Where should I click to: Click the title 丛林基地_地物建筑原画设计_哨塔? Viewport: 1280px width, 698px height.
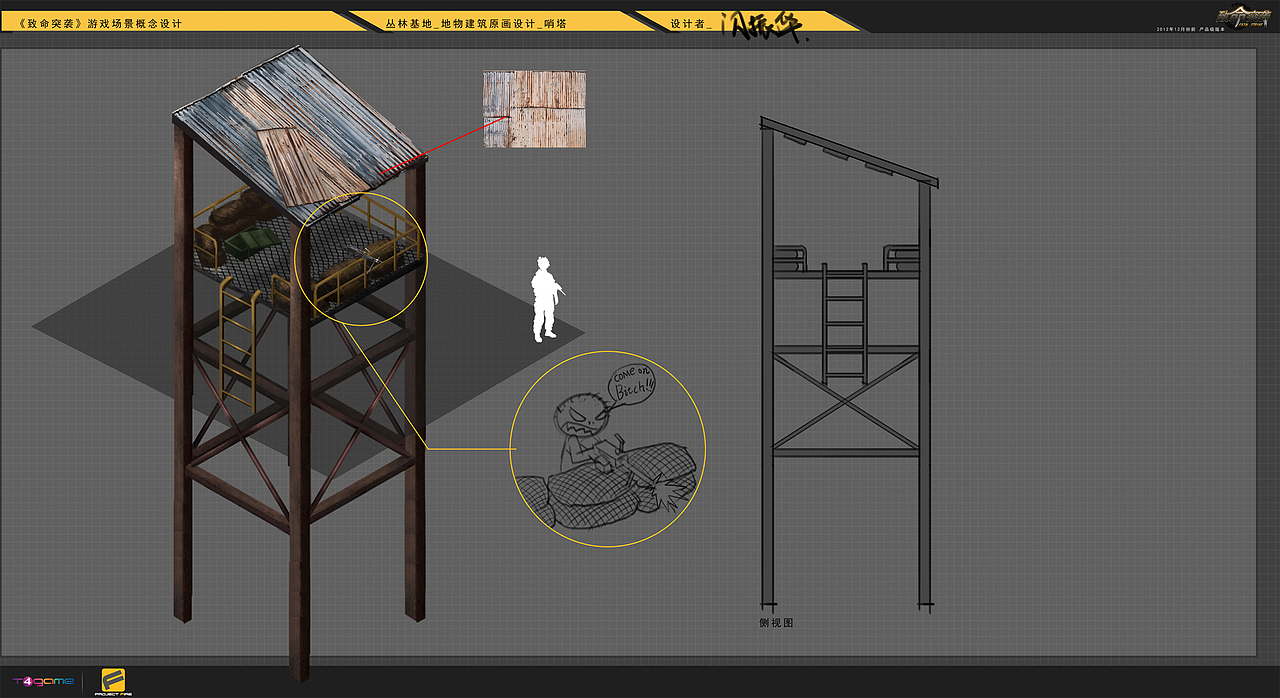pos(475,22)
